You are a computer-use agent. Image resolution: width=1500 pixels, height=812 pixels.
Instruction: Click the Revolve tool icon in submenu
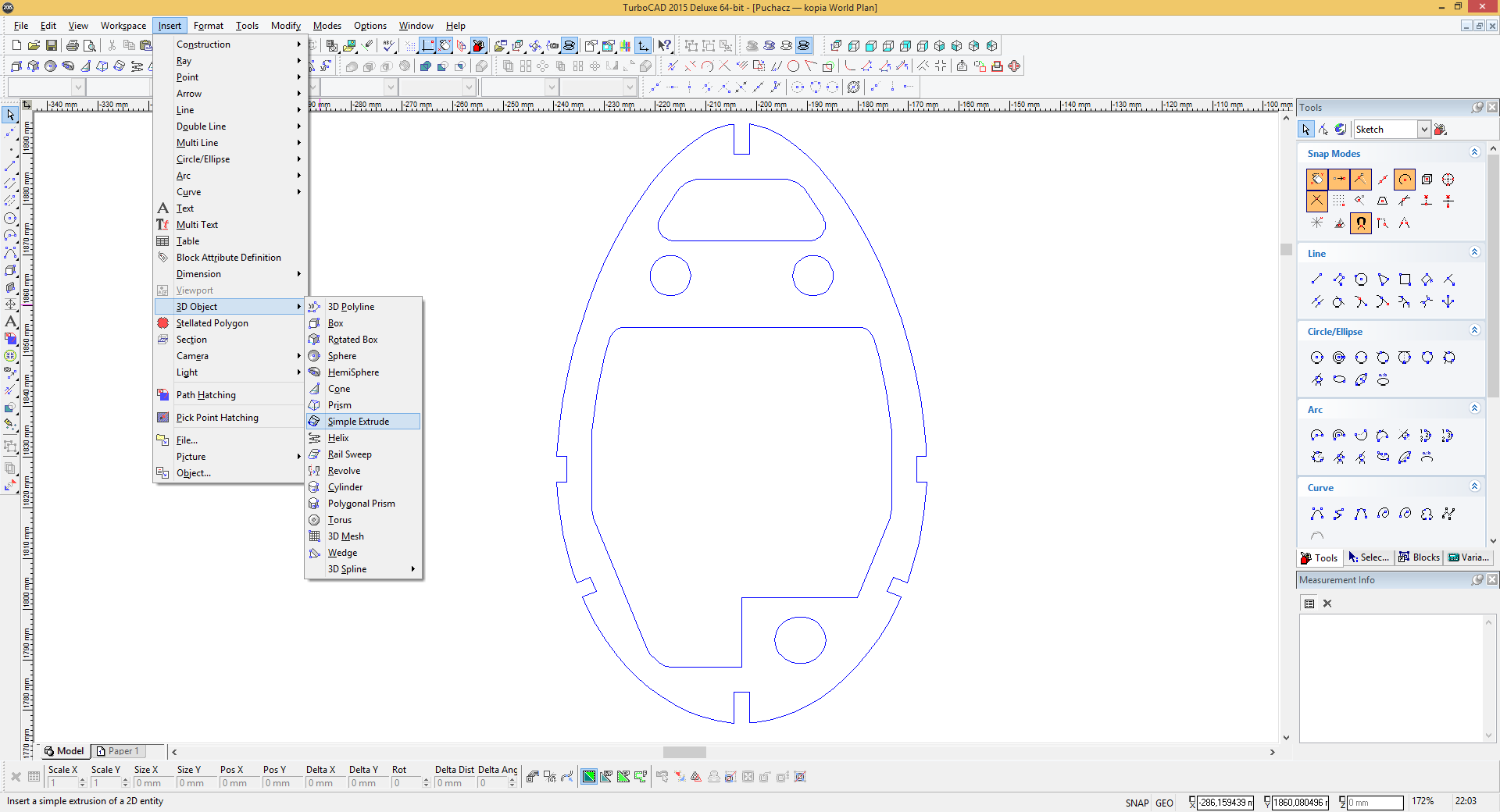[314, 471]
